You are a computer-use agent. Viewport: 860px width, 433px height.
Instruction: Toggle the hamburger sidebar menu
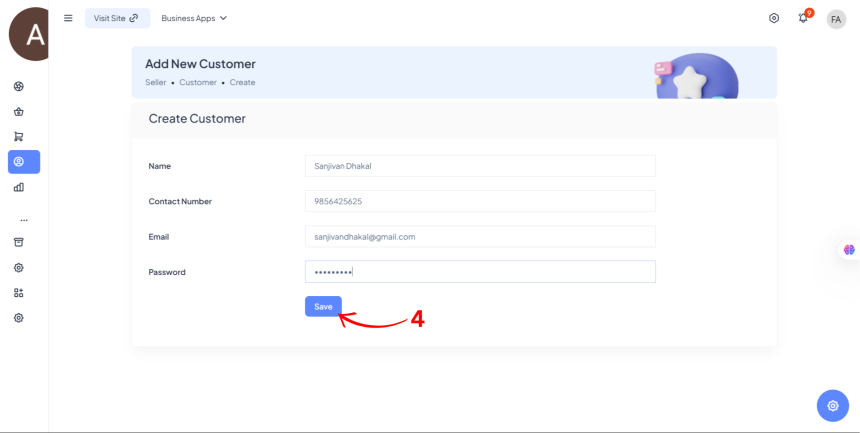(68, 18)
